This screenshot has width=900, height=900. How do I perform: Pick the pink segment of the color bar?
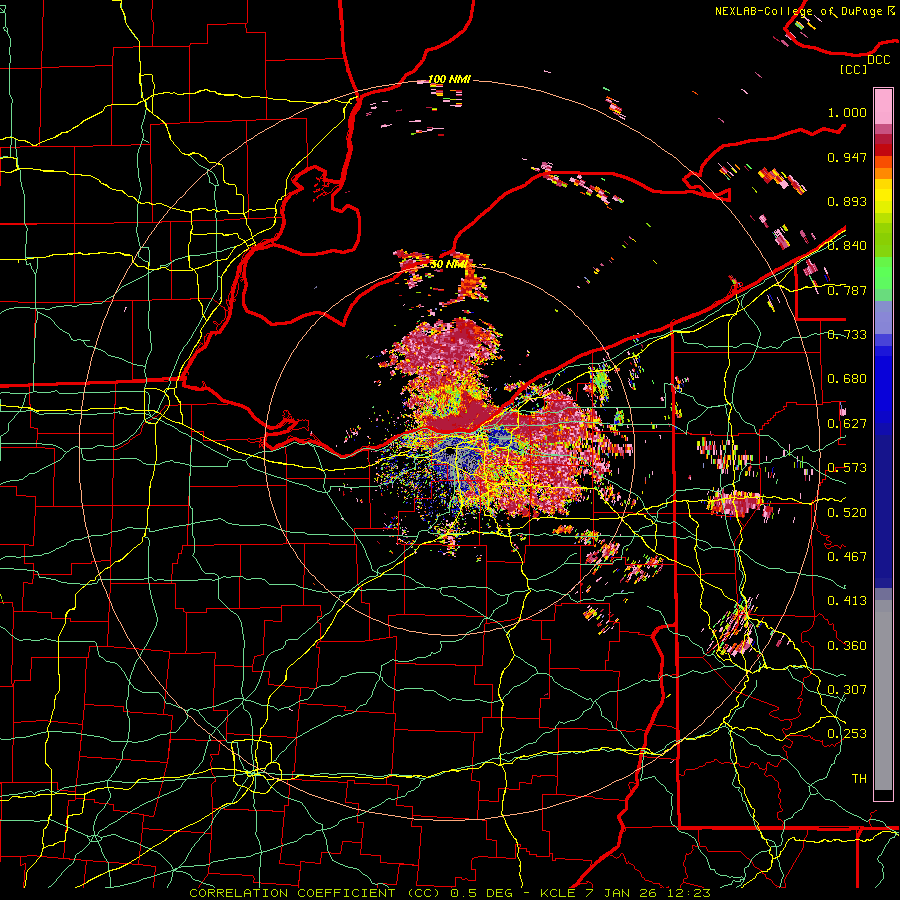[x=883, y=107]
